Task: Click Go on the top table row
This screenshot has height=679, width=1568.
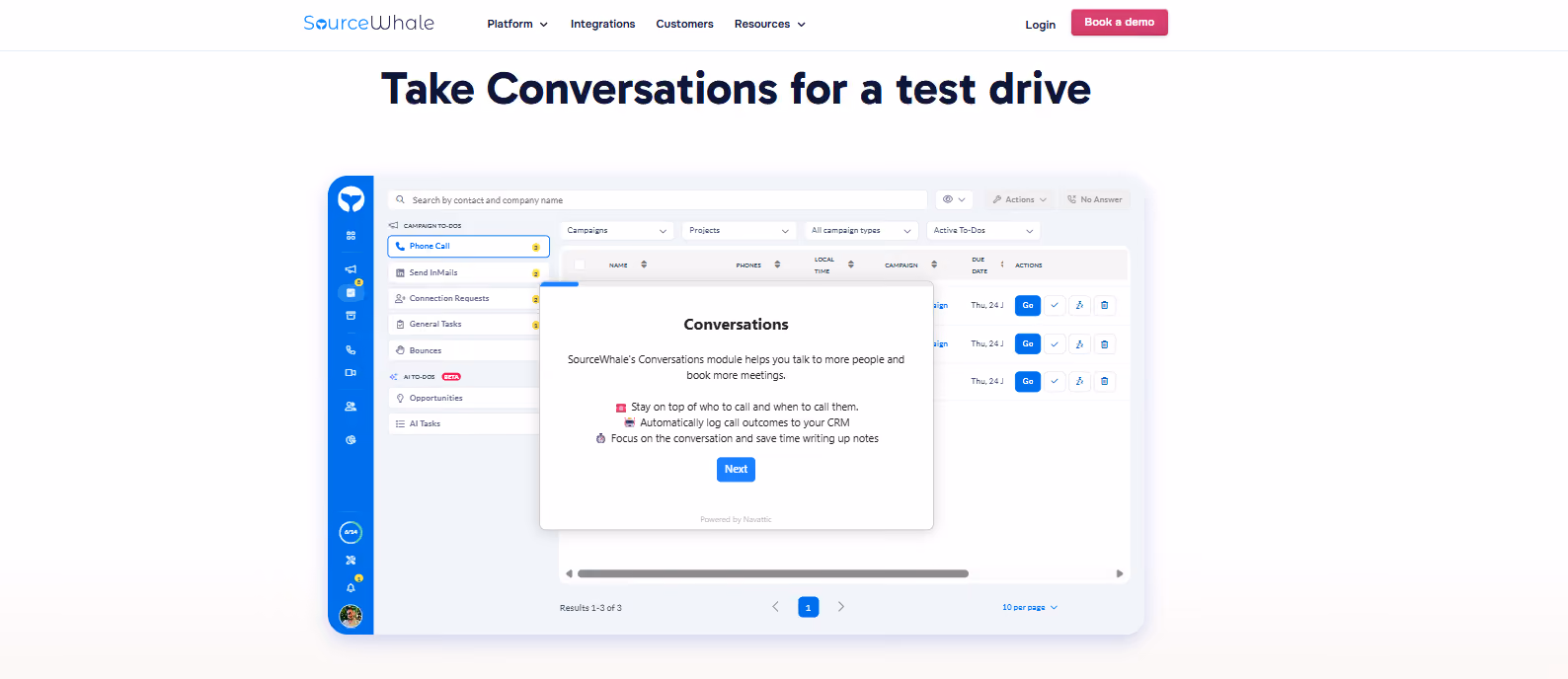Action: click(1028, 305)
